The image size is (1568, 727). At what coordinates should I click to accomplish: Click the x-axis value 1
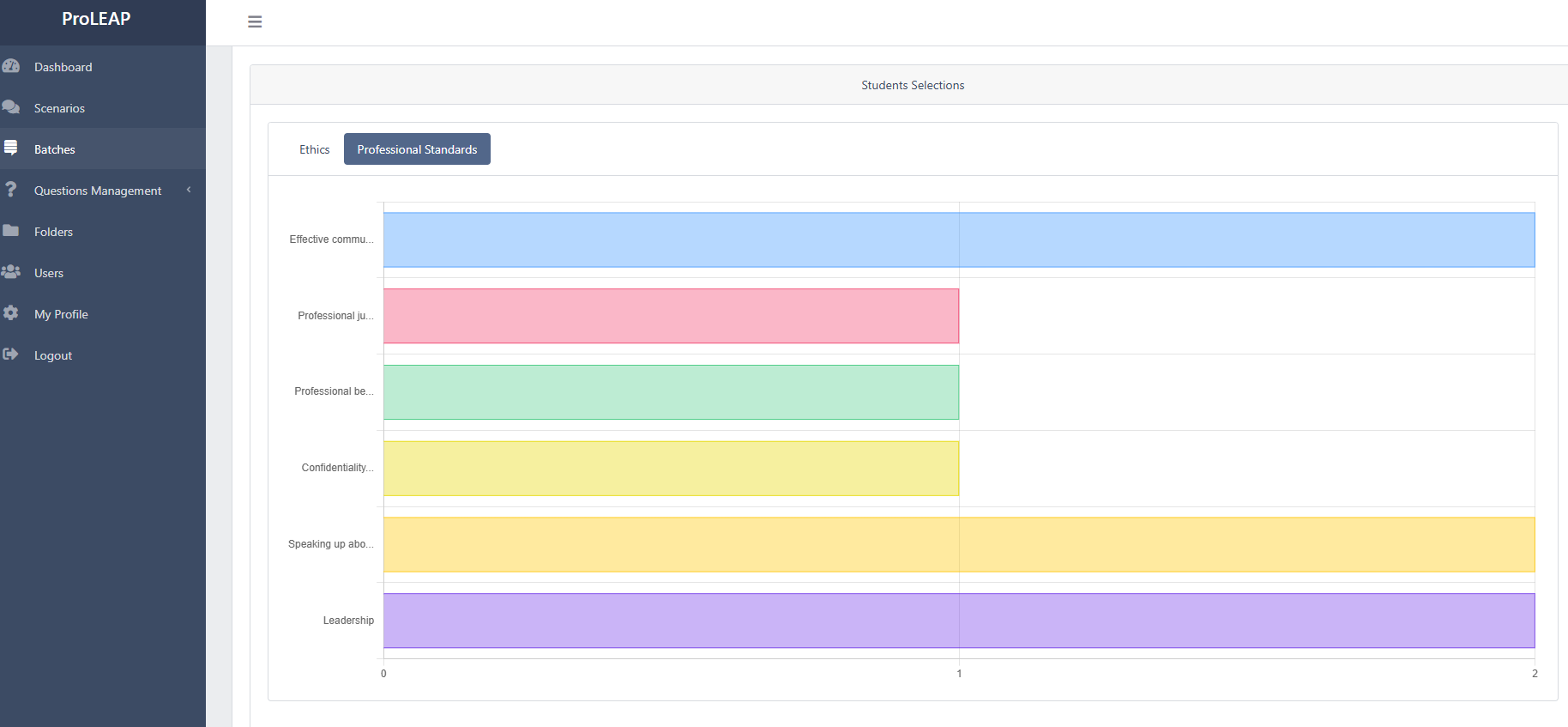pyautogui.click(x=959, y=674)
